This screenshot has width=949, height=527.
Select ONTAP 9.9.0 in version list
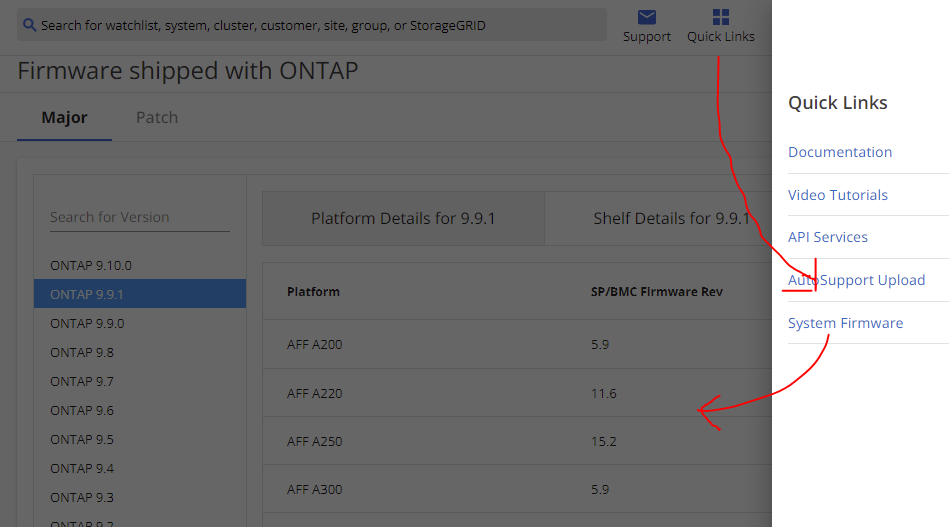[87, 324]
